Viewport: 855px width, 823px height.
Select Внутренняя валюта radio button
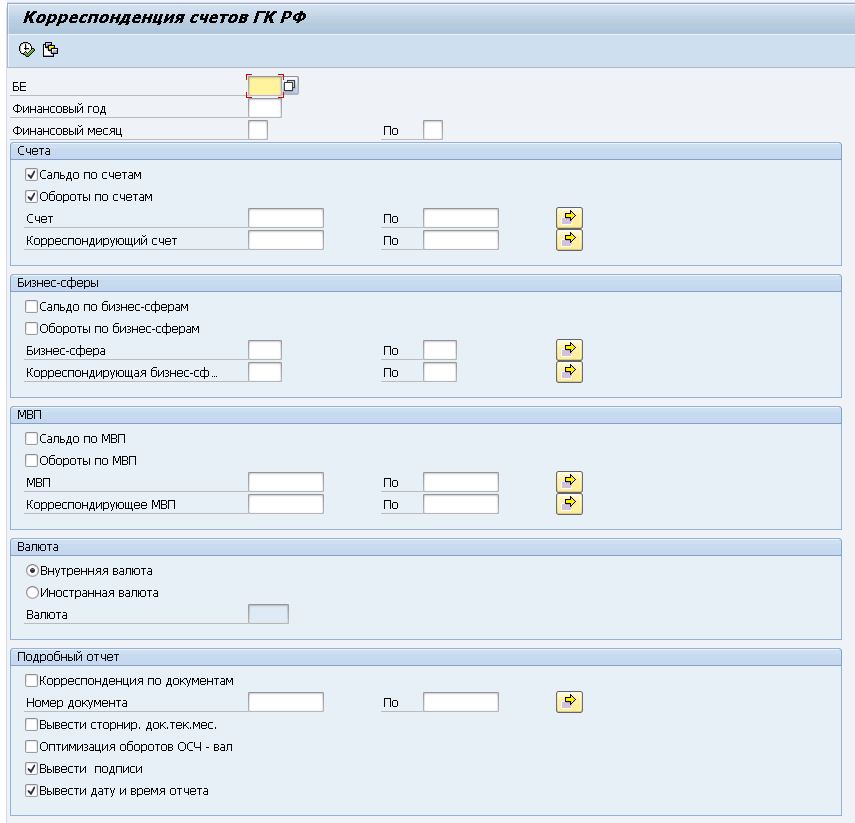32,571
